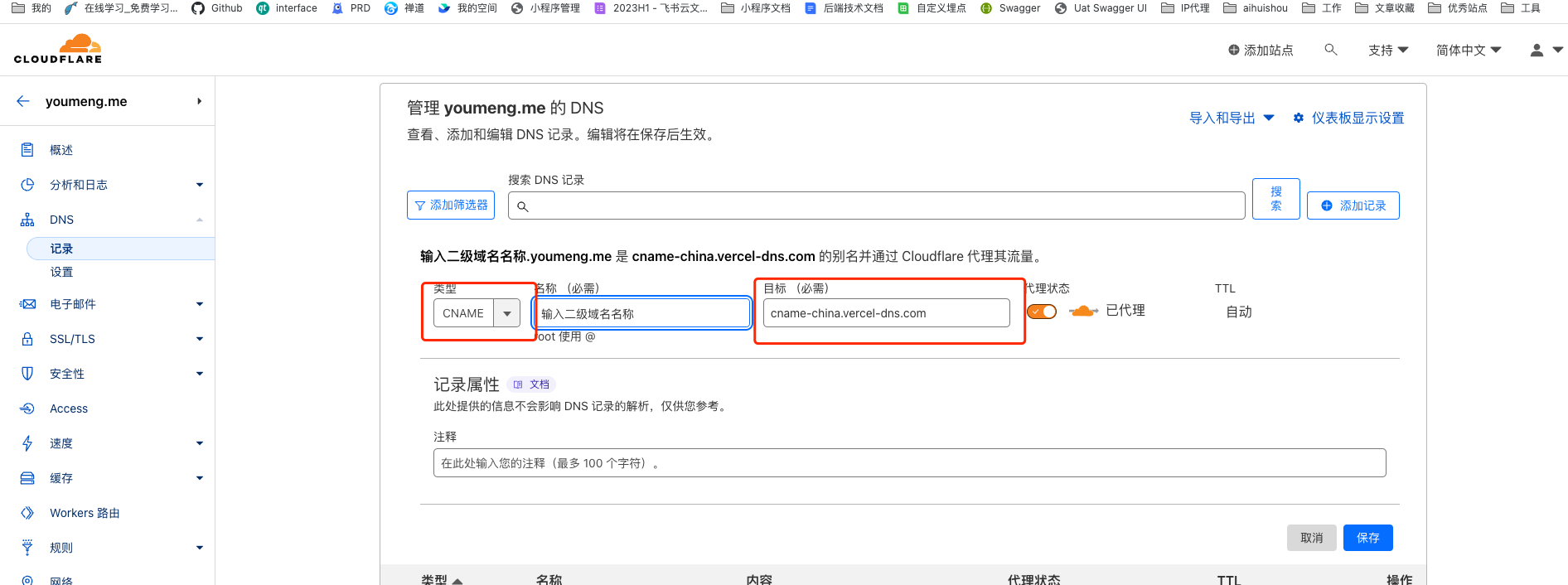Click the Cloudflare logo
This screenshot has width=1568, height=585.
58,49
